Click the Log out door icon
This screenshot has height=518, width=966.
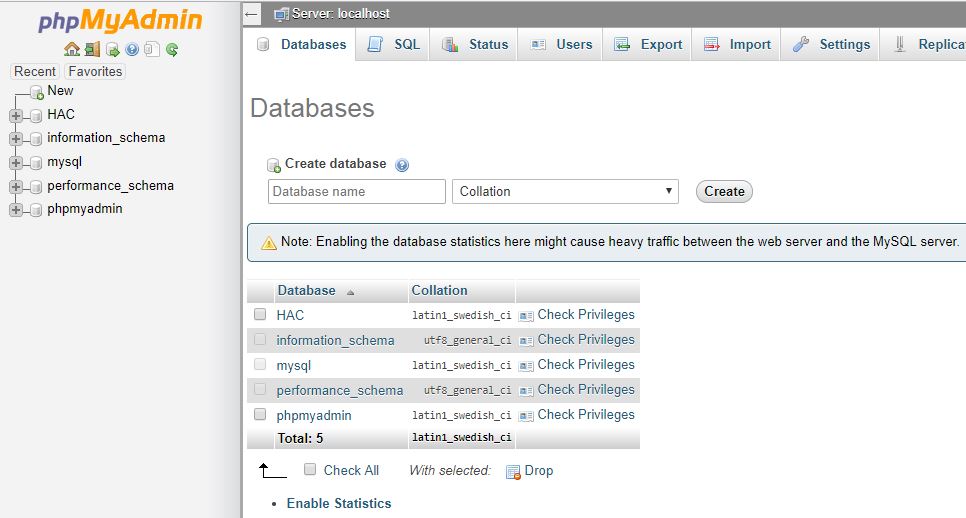click(92, 49)
